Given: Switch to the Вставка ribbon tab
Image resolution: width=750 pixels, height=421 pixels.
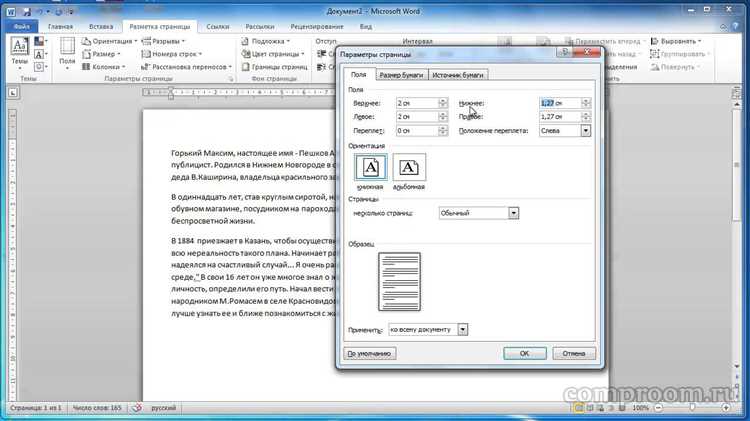Looking at the screenshot, I should pyautogui.click(x=101, y=27).
